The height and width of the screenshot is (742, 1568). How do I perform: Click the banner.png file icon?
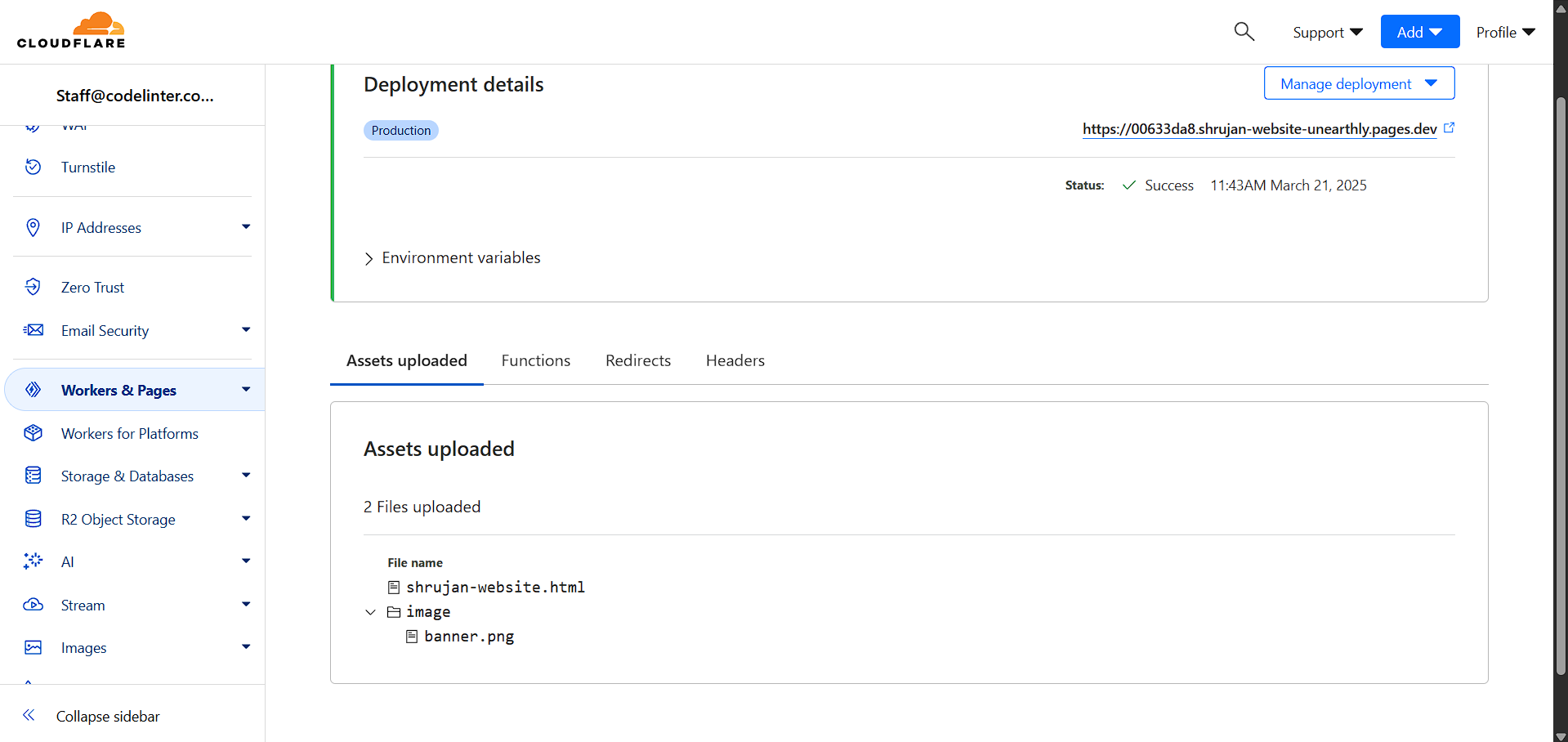pyautogui.click(x=412, y=636)
